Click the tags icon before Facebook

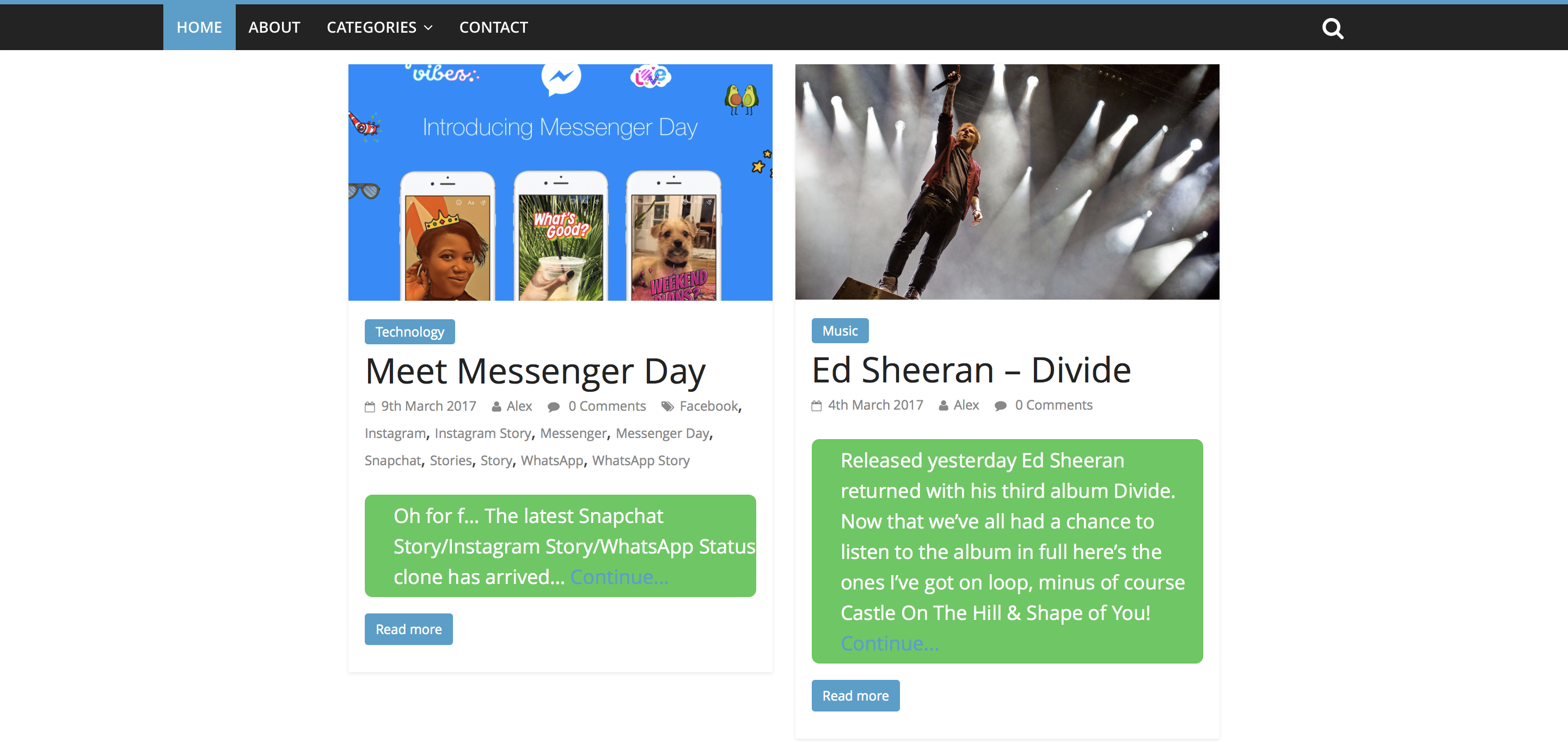tap(667, 406)
